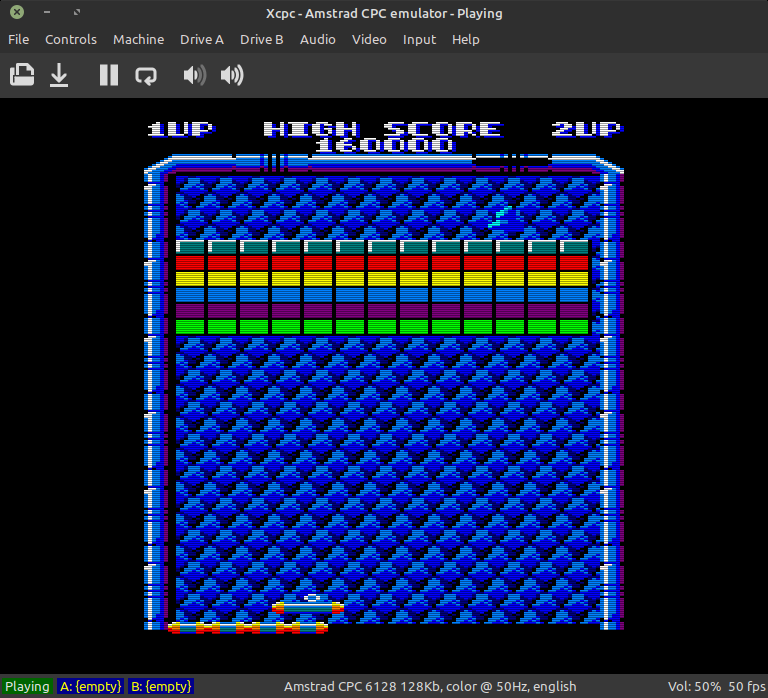Click the 50 fps status entry
This screenshot has width=768, height=698.
pos(747,686)
